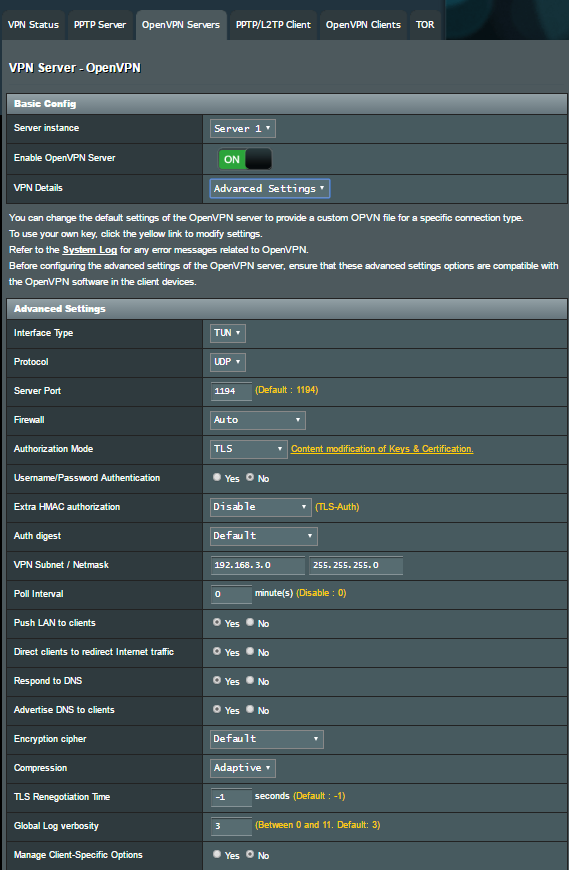Select No for Respond to DNS
The height and width of the screenshot is (870, 569).
click(250, 680)
